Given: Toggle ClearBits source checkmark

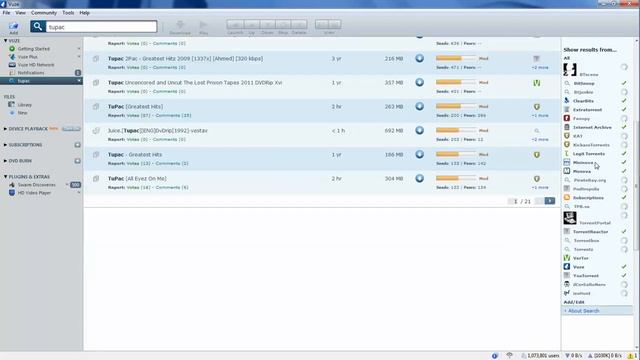Looking at the screenshot, I should pos(624,100).
